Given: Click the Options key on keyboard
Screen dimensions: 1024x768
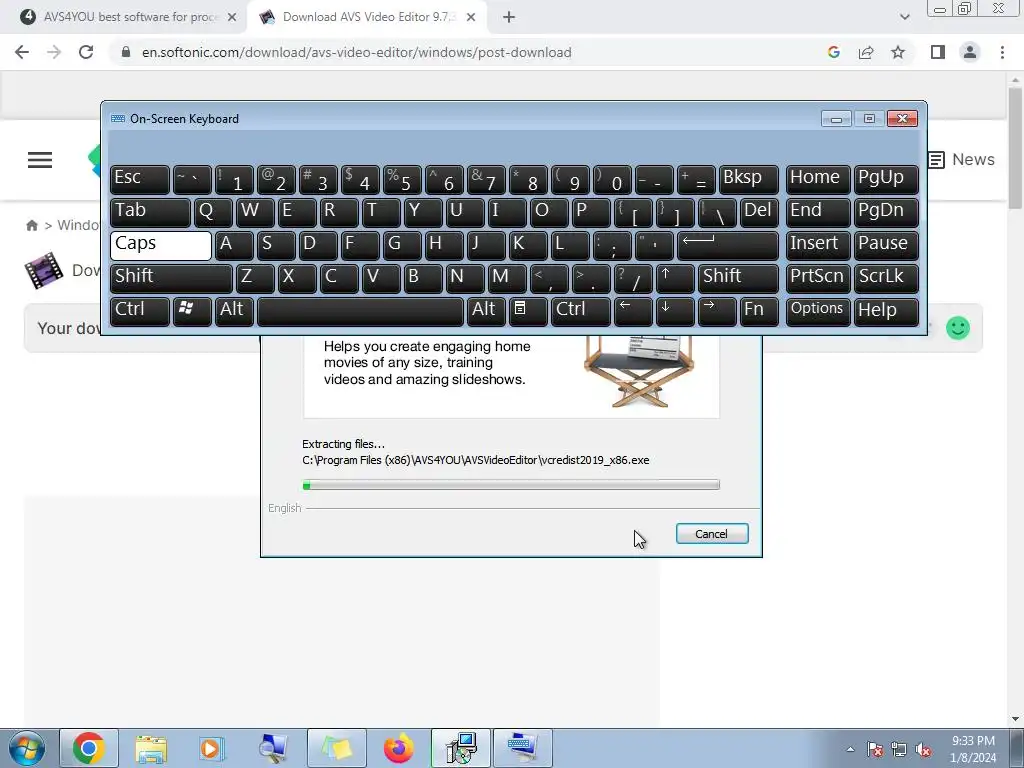Looking at the screenshot, I should coord(818,311).
